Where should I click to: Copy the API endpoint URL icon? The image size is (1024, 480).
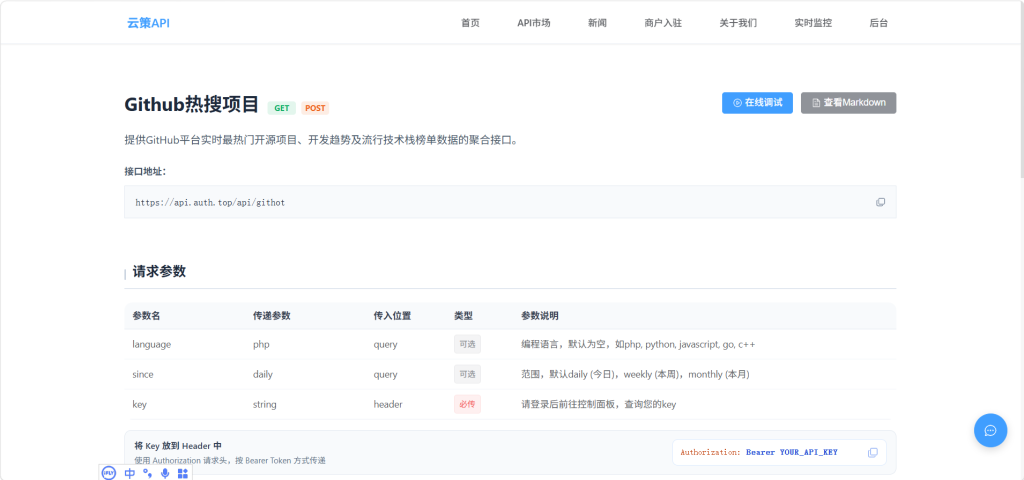point(880,202)
